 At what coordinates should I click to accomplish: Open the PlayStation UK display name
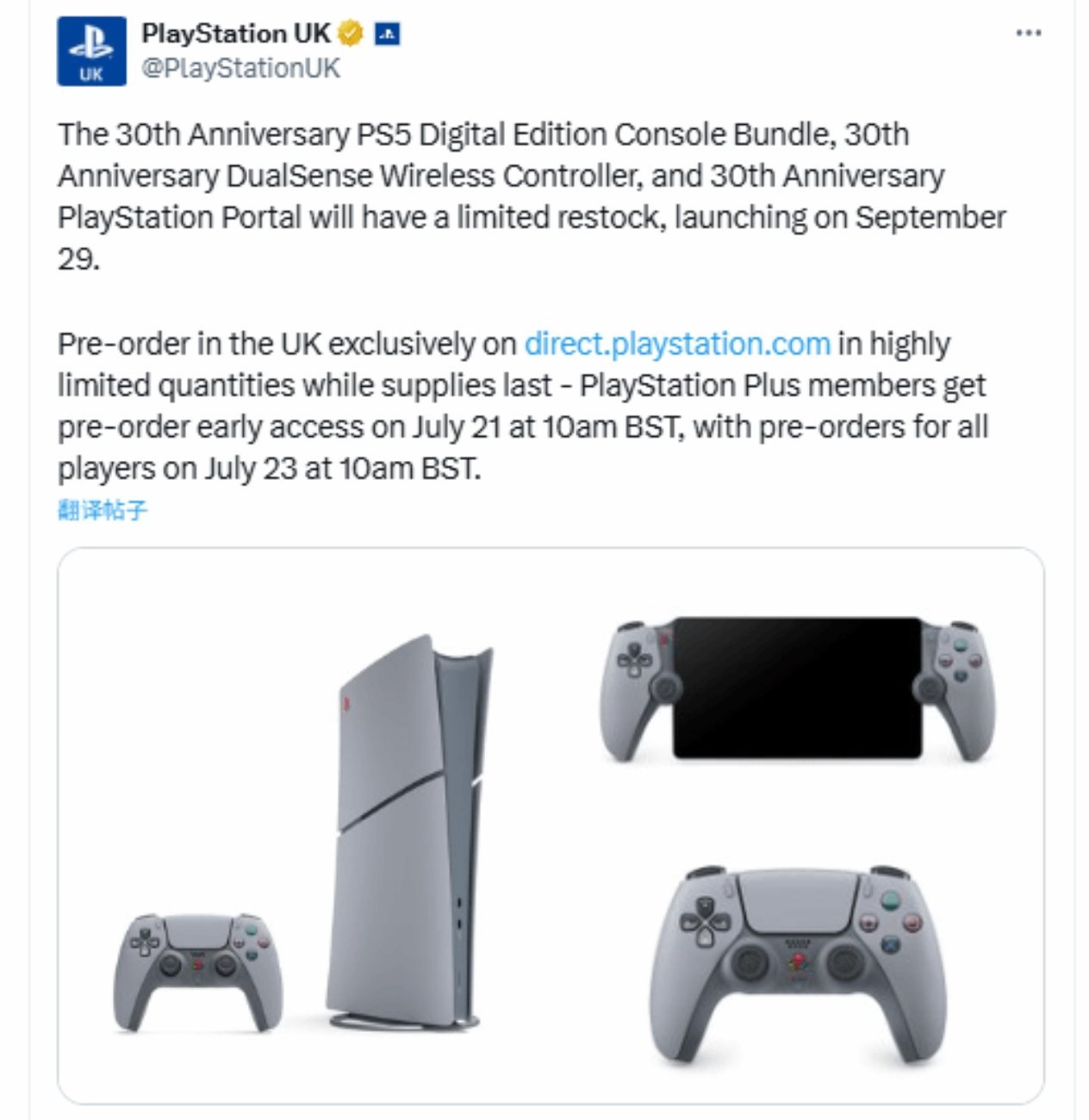[236, 34]
